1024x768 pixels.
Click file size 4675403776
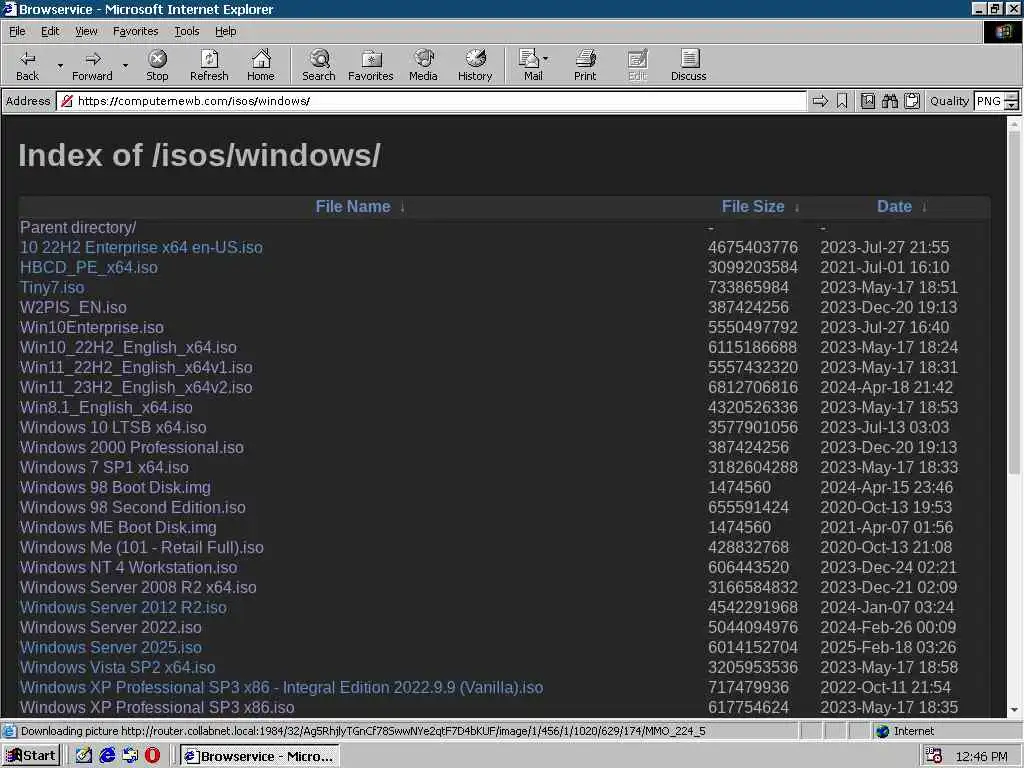(752, 248)
